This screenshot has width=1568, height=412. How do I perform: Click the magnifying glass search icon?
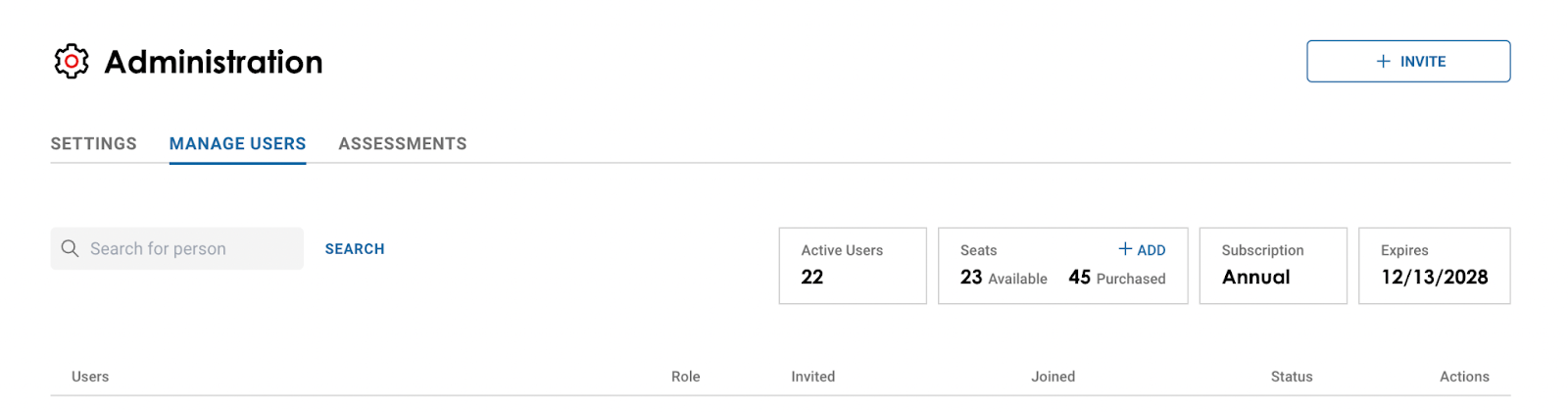(70, 249)
